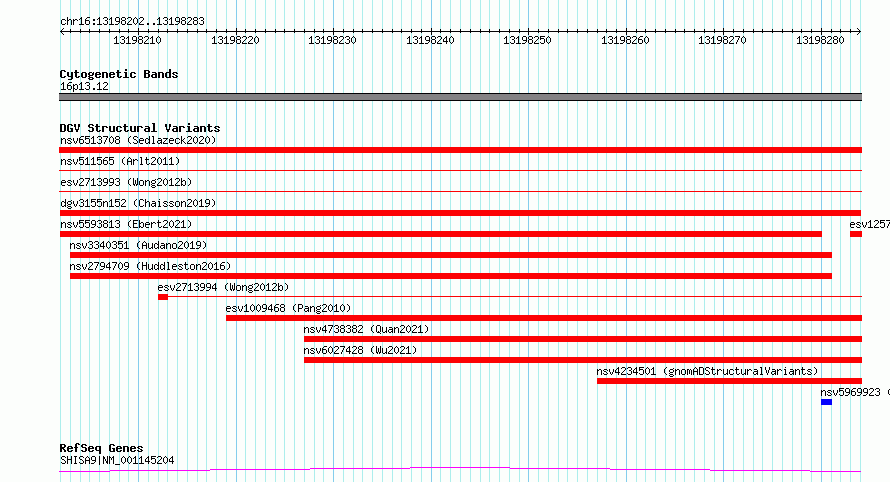The height and width of the screenshot is (482, 890).
Task: Click ruler position 13198270
Action: coord(722,40)
